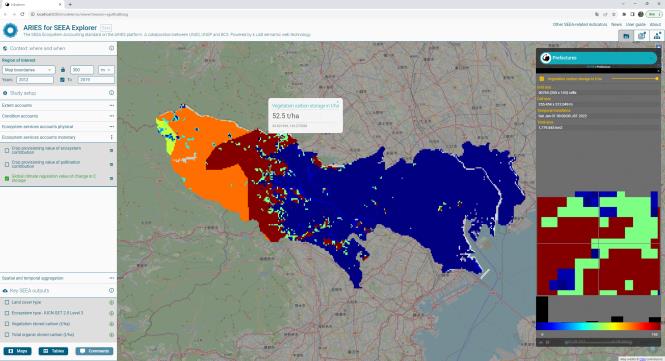
Task: Open the Map boundaries region dropdown
Action: click(28, 70)
